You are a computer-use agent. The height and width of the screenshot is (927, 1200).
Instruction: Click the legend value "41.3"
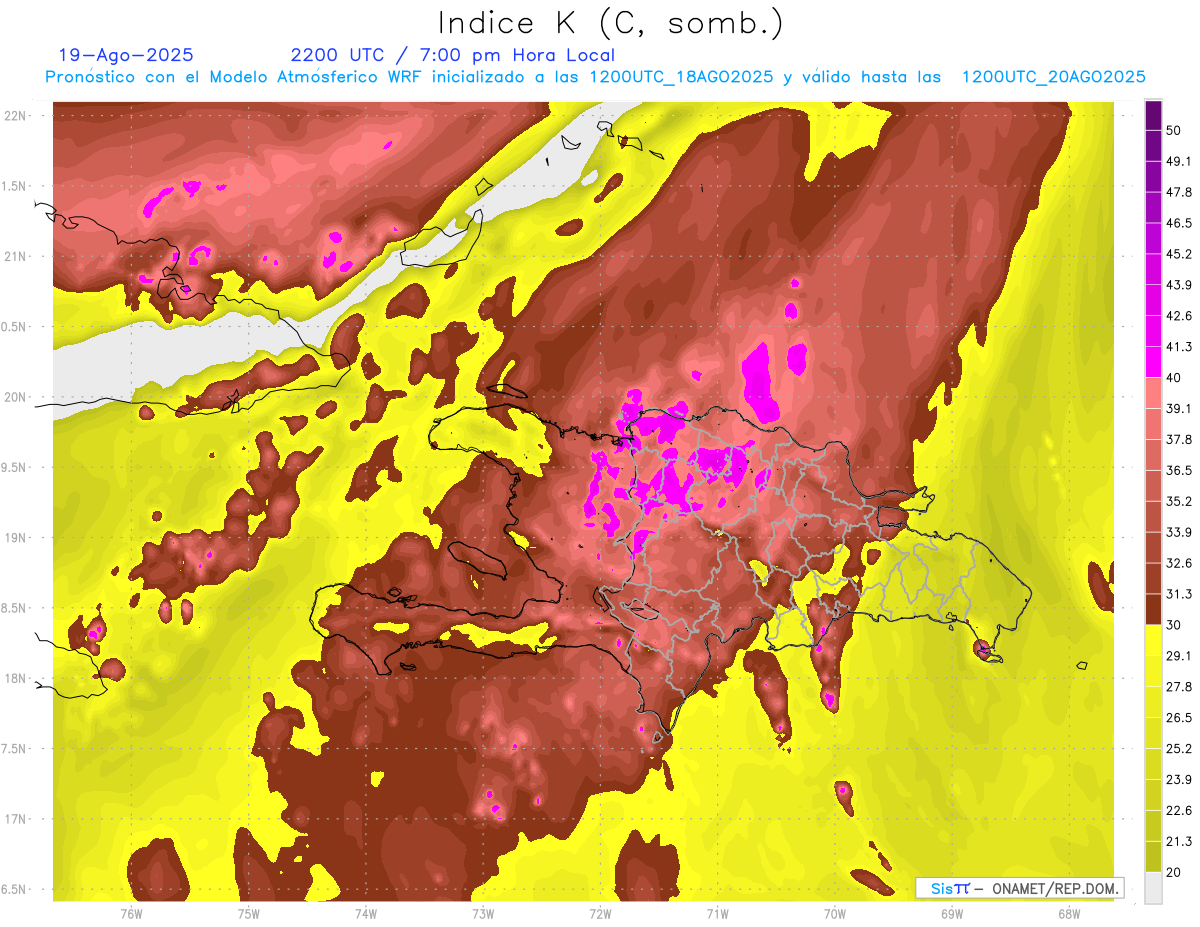pos(1180,347)
